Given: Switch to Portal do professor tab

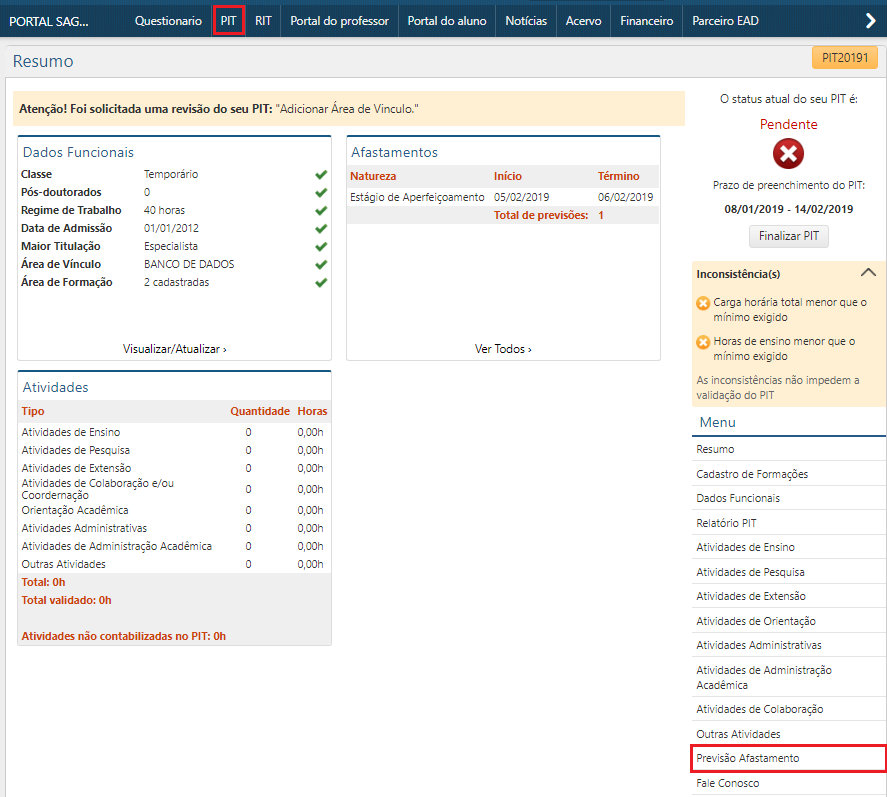Looking at the screenshot, I should coord(339,20).
